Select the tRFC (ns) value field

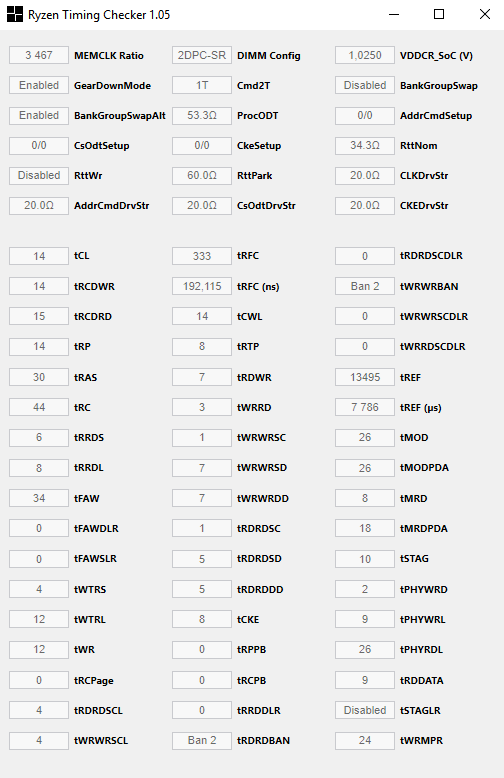coord(202,286)
